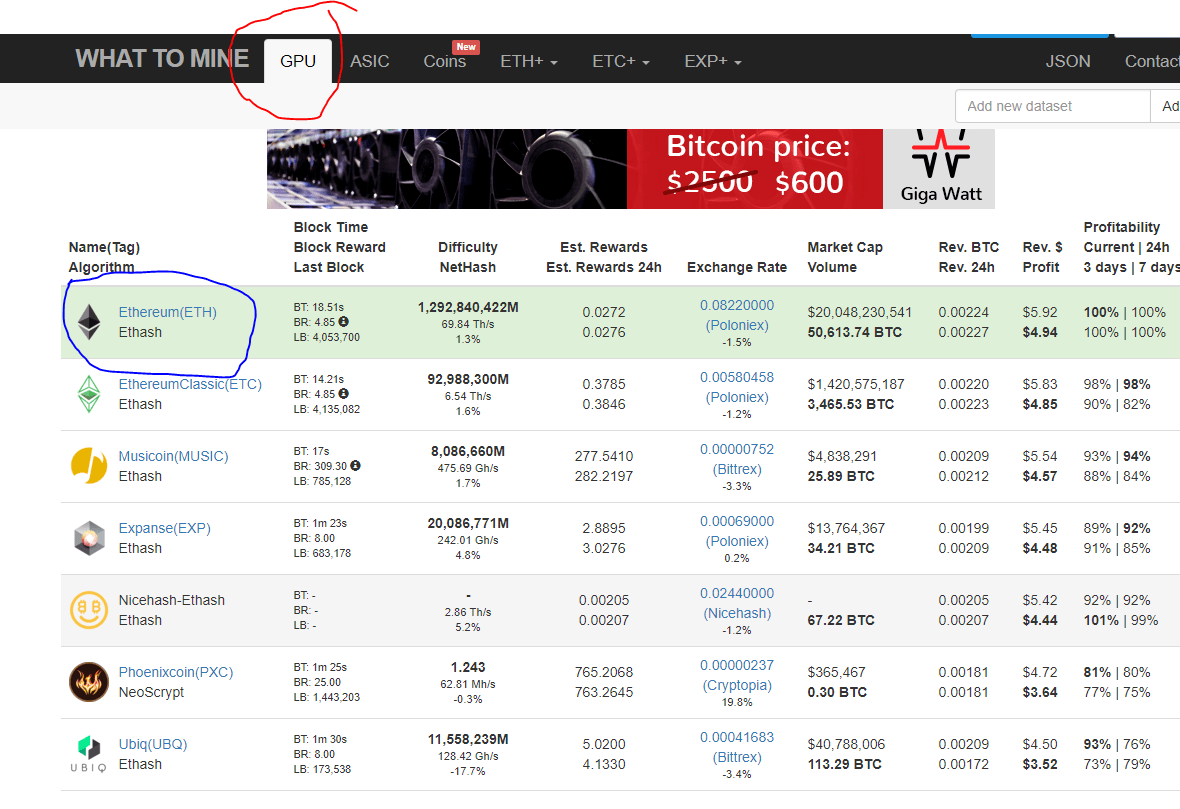Click info icon next to Ethereum block reward

pyautogui.click(x=343, y=321)
